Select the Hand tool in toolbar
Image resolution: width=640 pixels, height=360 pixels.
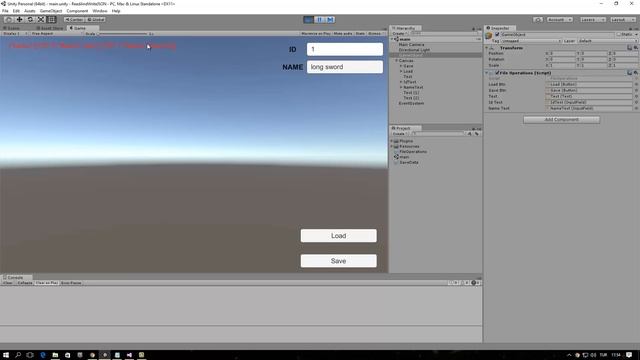[8, 20]
